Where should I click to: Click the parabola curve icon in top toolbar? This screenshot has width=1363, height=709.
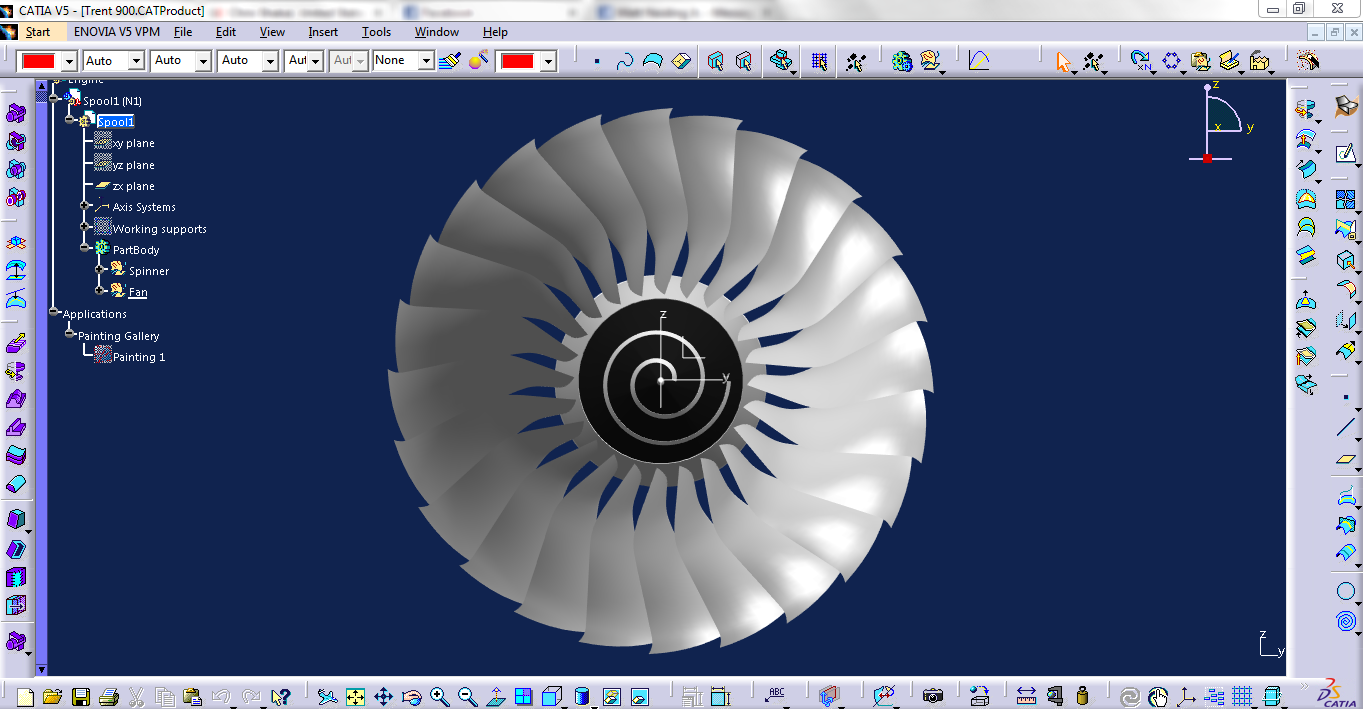[x=978, y=61]
